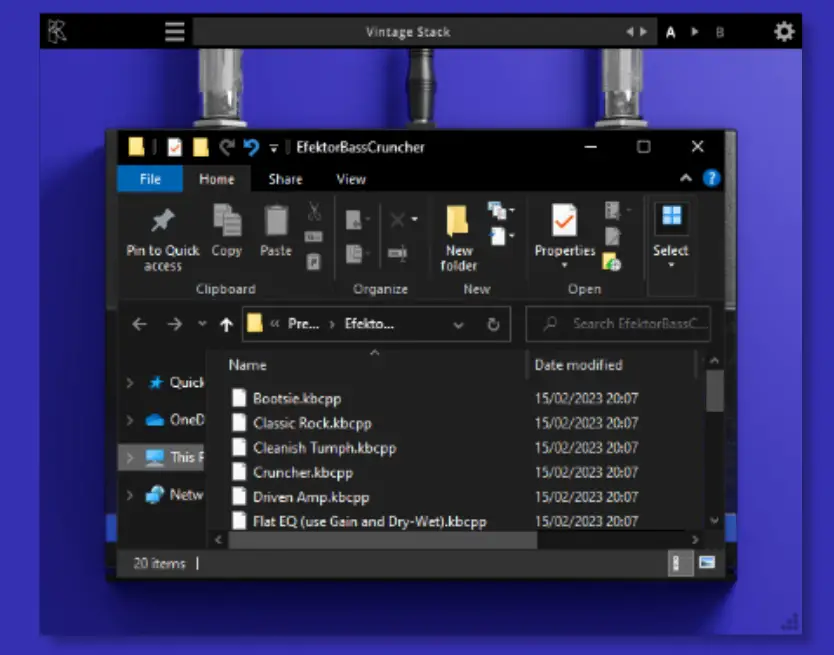Click the Paste icon in the ribbon
This screenshot has width=834, height=655.
coord(275,220)
